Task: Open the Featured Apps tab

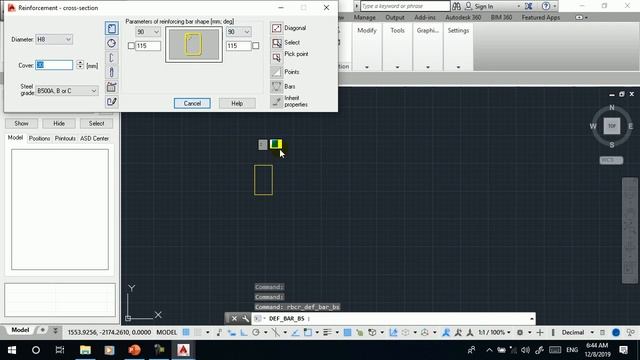Action: pyautogui.click(x=540, y=18)
